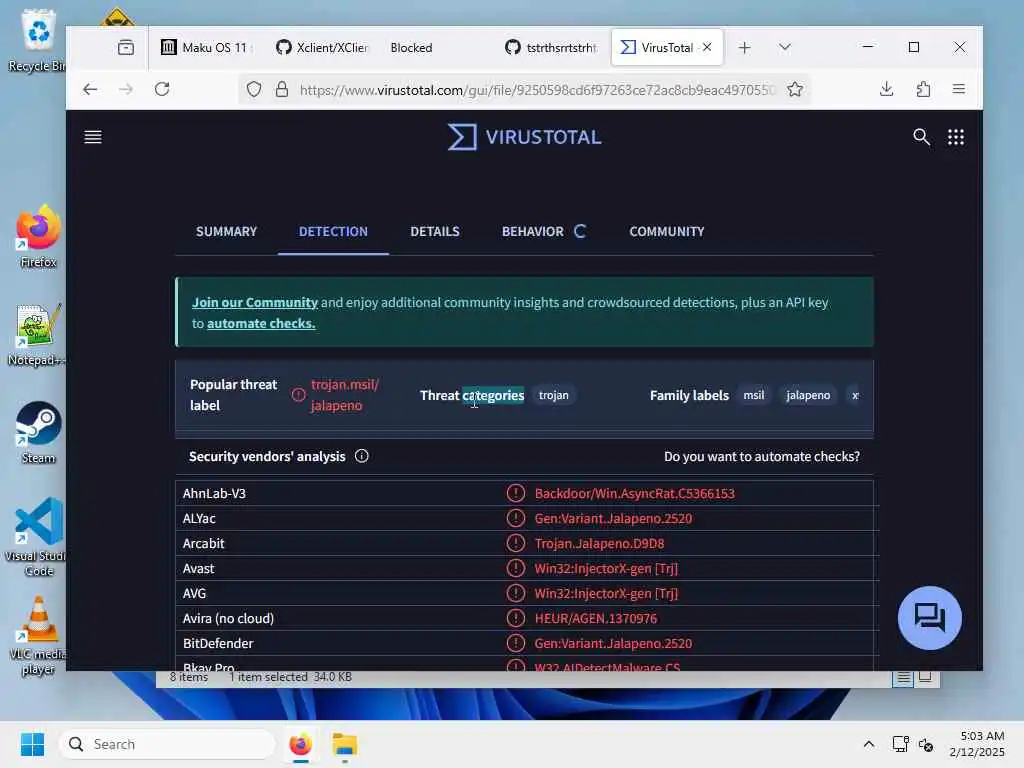Click the trojan.msil/jalapeno threat label
The width and height of the screenshot is (1024, 768).
[344, 395]
